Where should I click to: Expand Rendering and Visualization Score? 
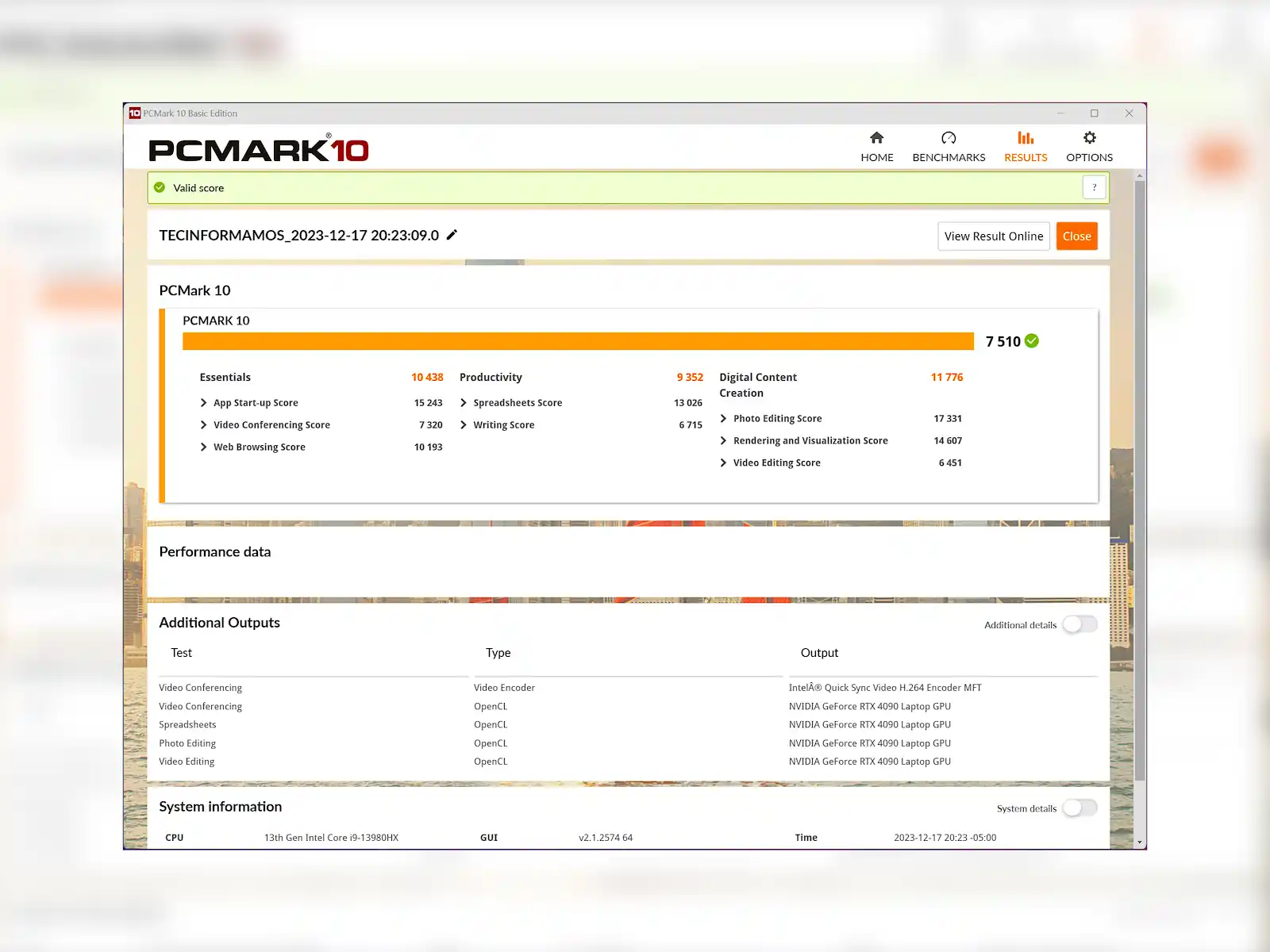click(723, 441)
